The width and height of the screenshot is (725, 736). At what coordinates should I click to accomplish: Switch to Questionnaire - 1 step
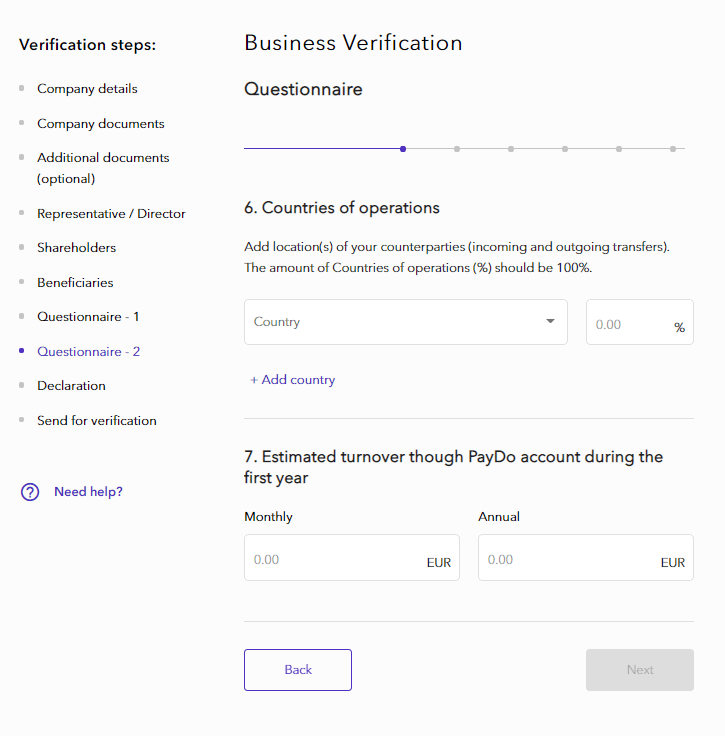pyautogui.click(x=88, y=317)
